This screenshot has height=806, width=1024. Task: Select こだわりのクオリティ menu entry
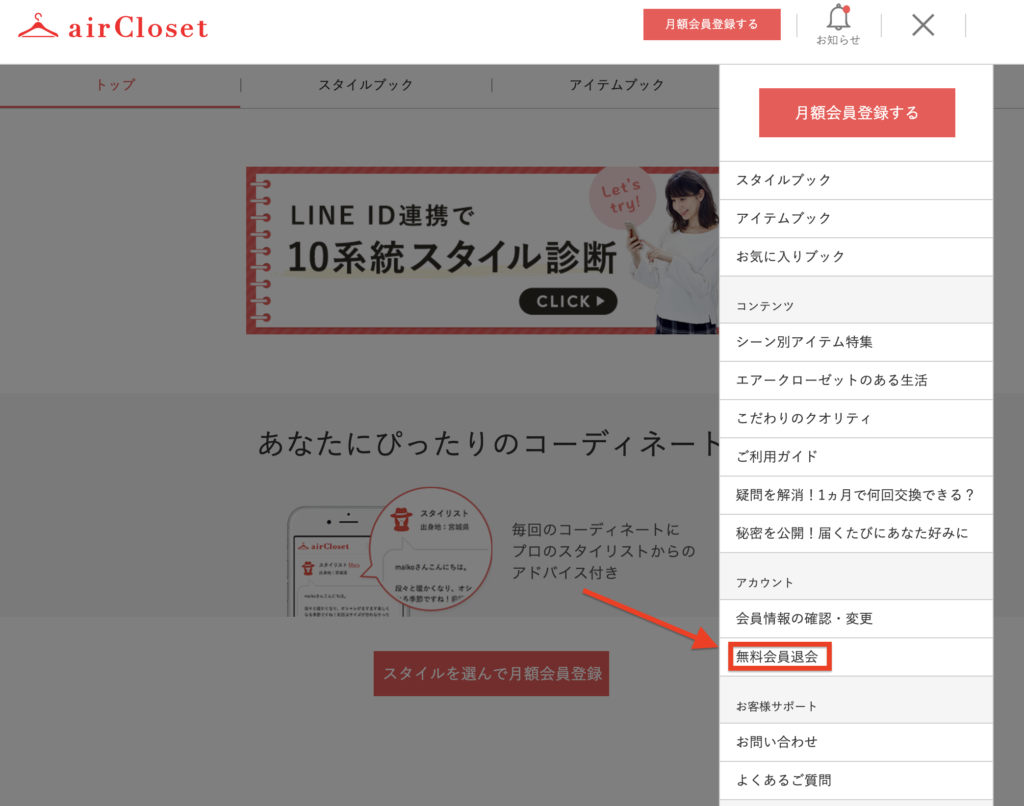856,419
